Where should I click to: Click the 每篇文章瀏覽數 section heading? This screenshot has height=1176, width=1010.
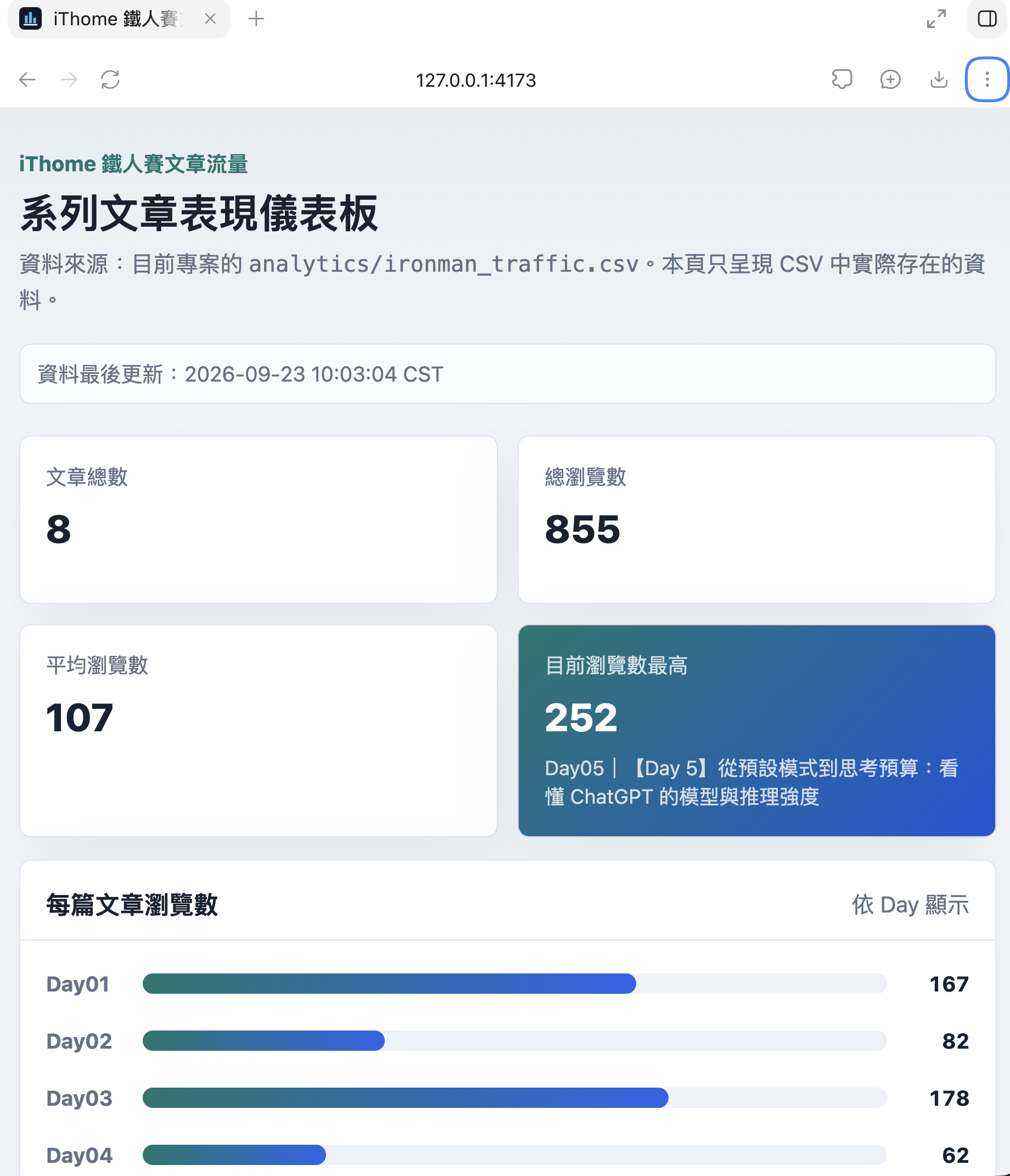pyautogui.click(x=132, y=904)
